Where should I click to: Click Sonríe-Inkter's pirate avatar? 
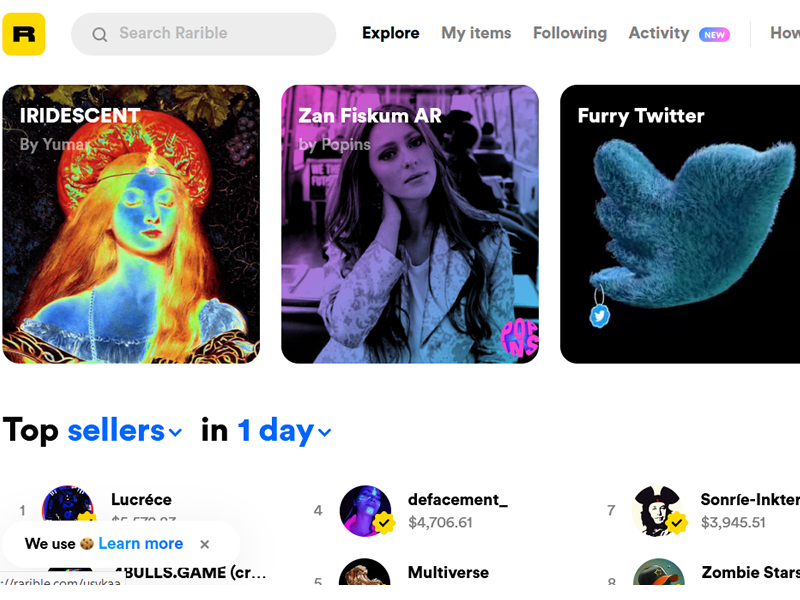658,511
